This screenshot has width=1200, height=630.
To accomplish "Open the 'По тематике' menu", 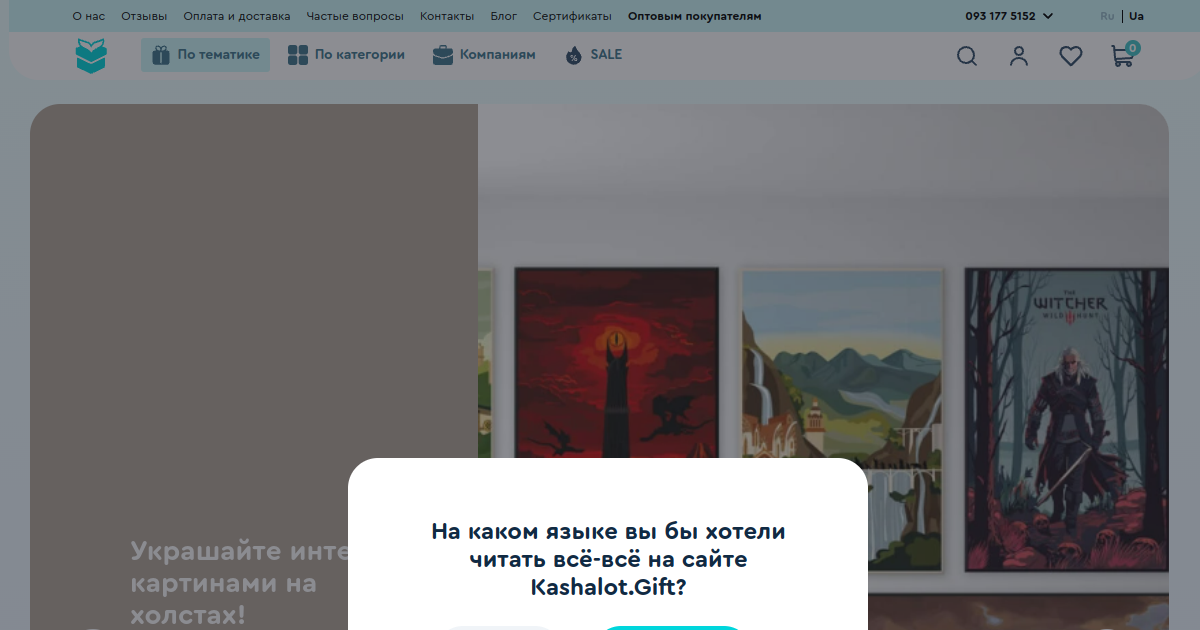I will click(x=205, y=55).
